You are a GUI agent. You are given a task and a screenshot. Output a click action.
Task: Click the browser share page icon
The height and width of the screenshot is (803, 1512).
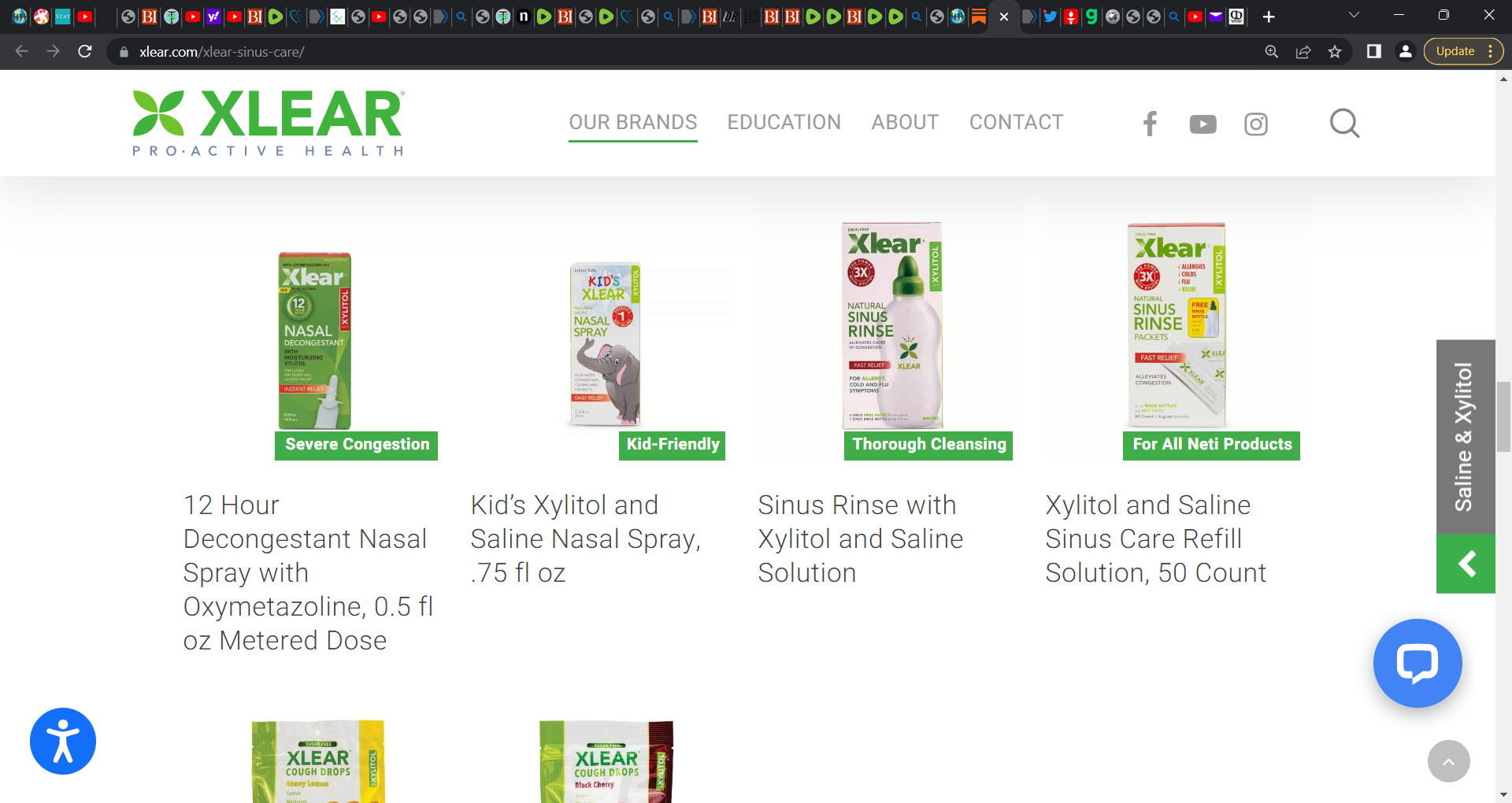click(1303, 52)
